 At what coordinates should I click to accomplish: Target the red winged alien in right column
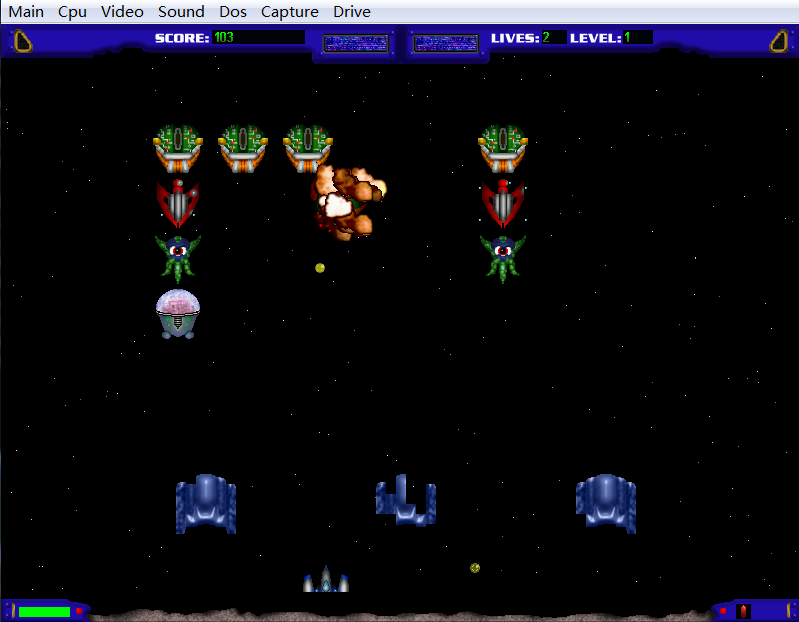coord(503,203)
